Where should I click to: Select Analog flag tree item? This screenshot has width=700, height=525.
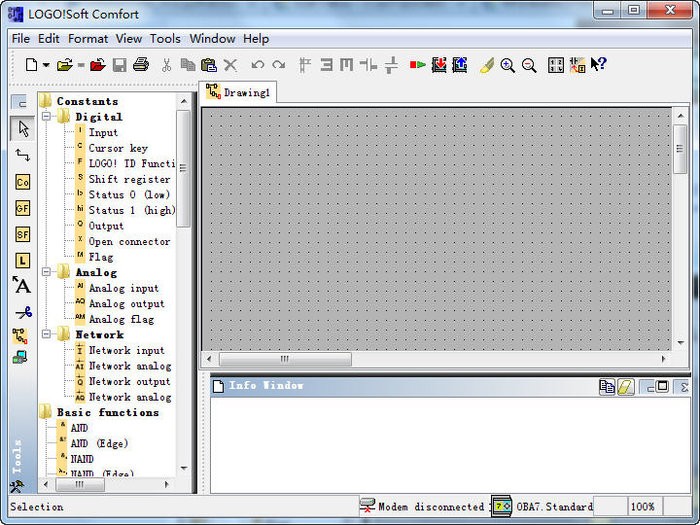pyautogui.click(x=121, y=319)
